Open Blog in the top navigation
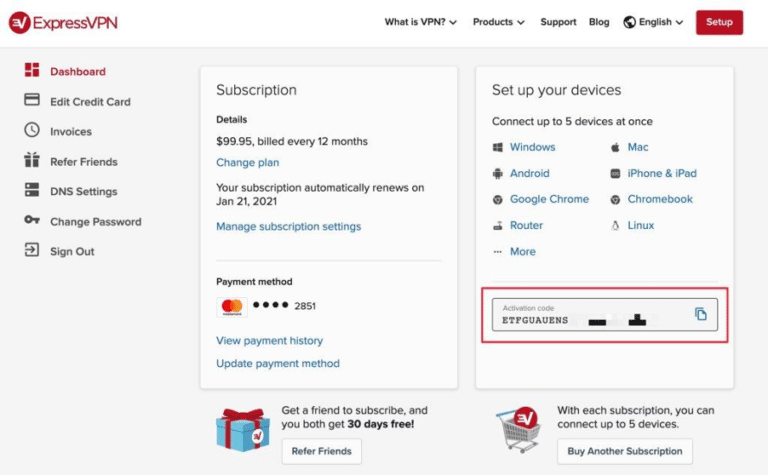 [x=599, y=22]
